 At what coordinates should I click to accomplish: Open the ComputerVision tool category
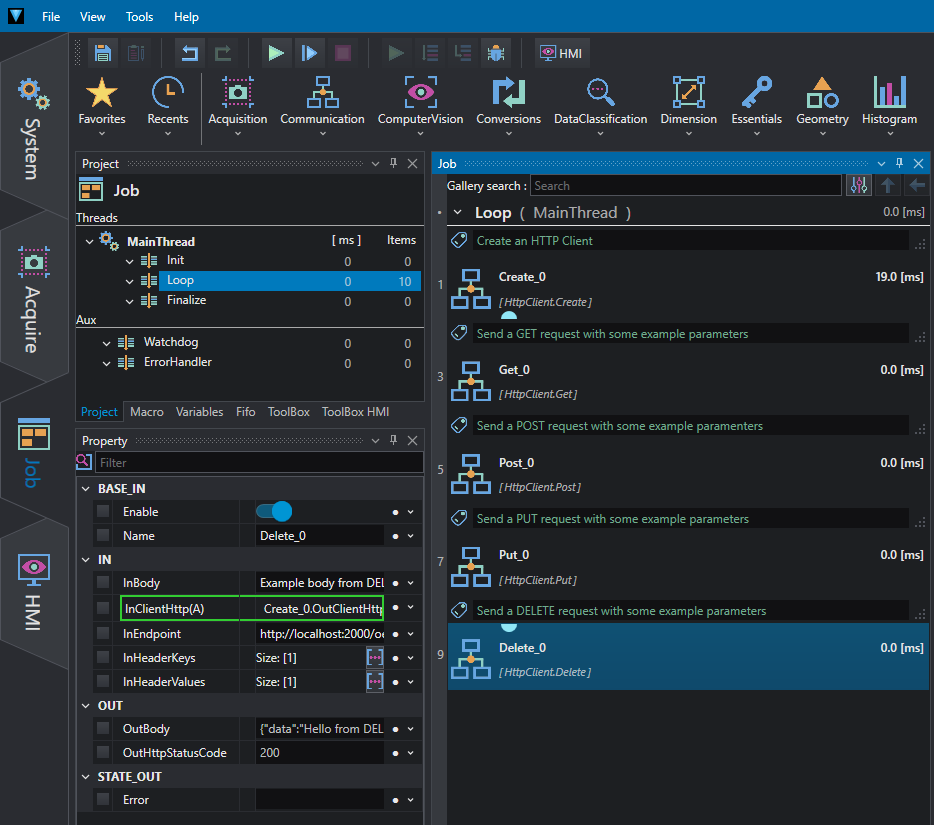tap(421, 106)
